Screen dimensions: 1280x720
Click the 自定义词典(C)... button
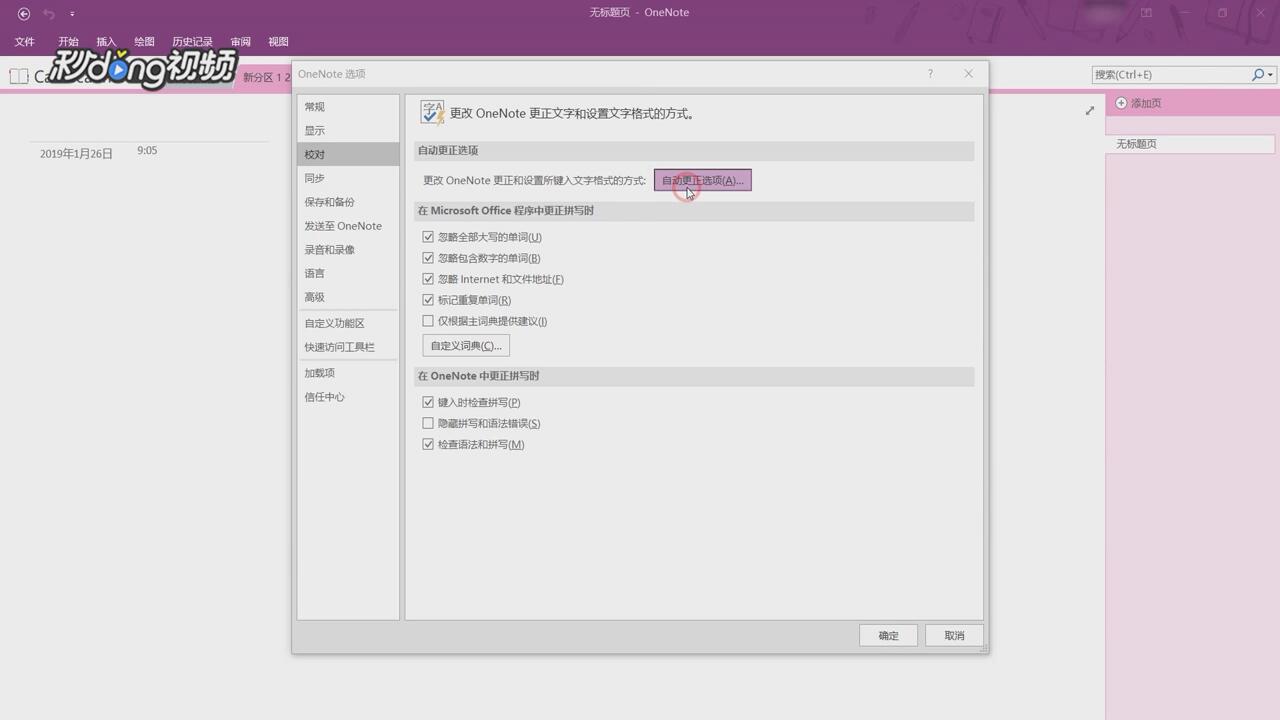(x=466, y=346)
